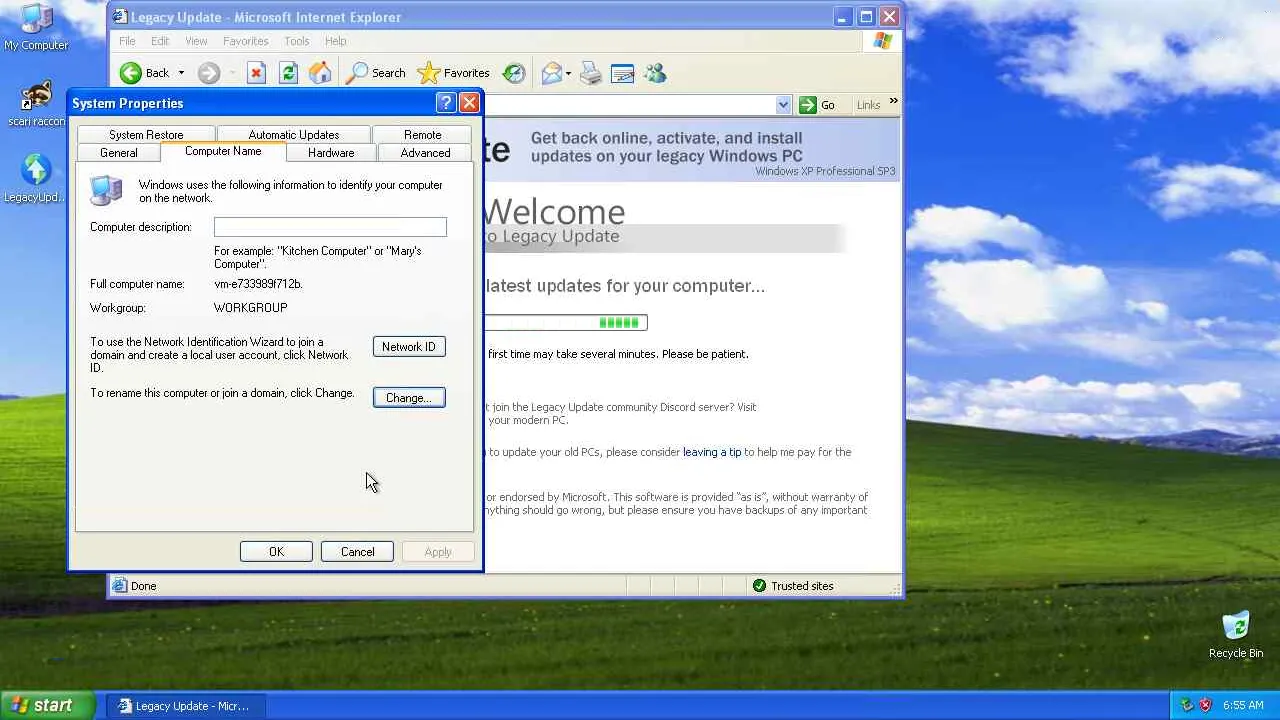This screenshot has height=720, width=1280.
Task: Expand the Links toolbar chevron
Action: click(893, 101)
